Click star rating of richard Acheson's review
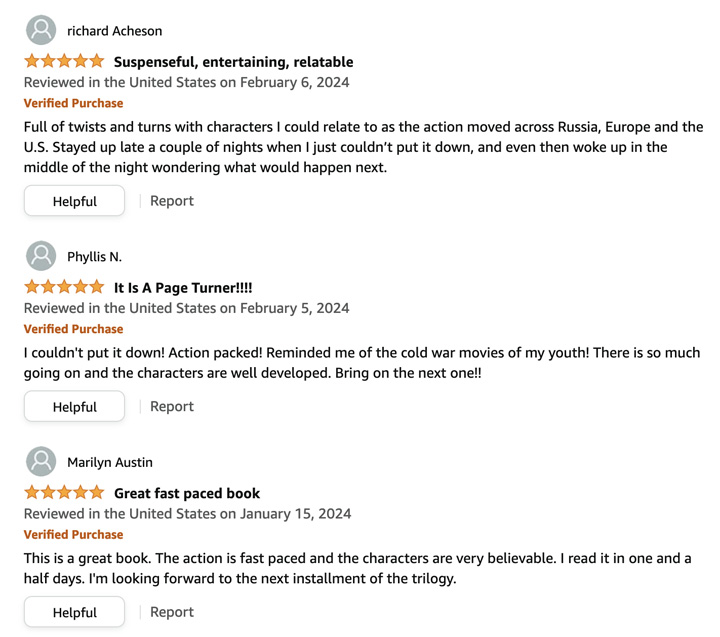The width and height of the screenshot is (720, 637). point(64,61)
